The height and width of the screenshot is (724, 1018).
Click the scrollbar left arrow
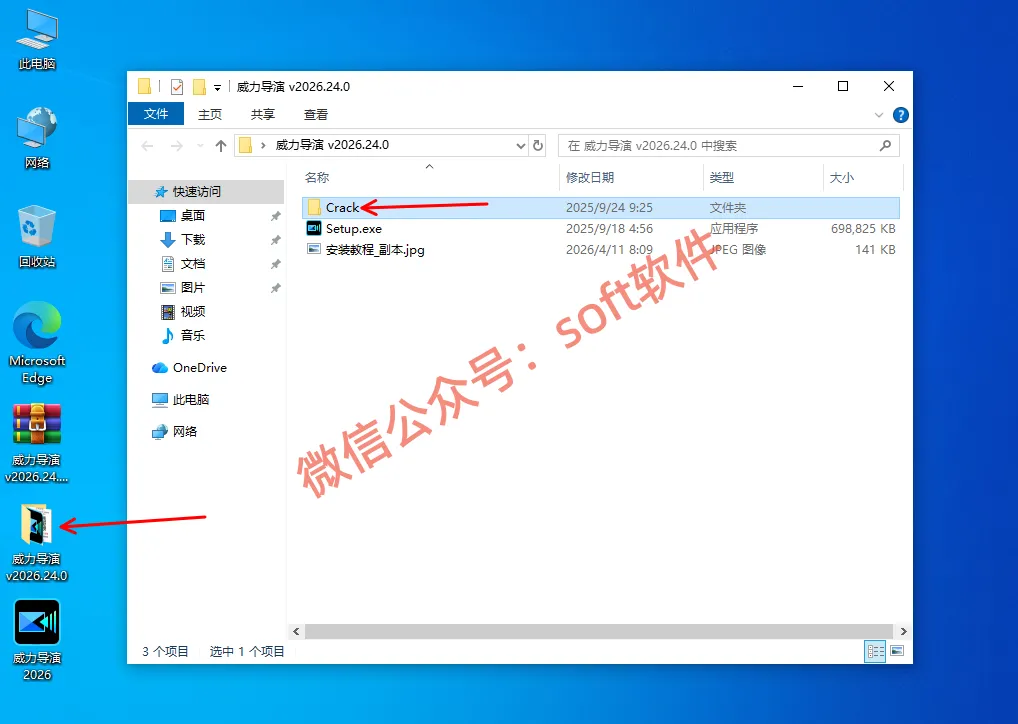click(x=296, y=631)
